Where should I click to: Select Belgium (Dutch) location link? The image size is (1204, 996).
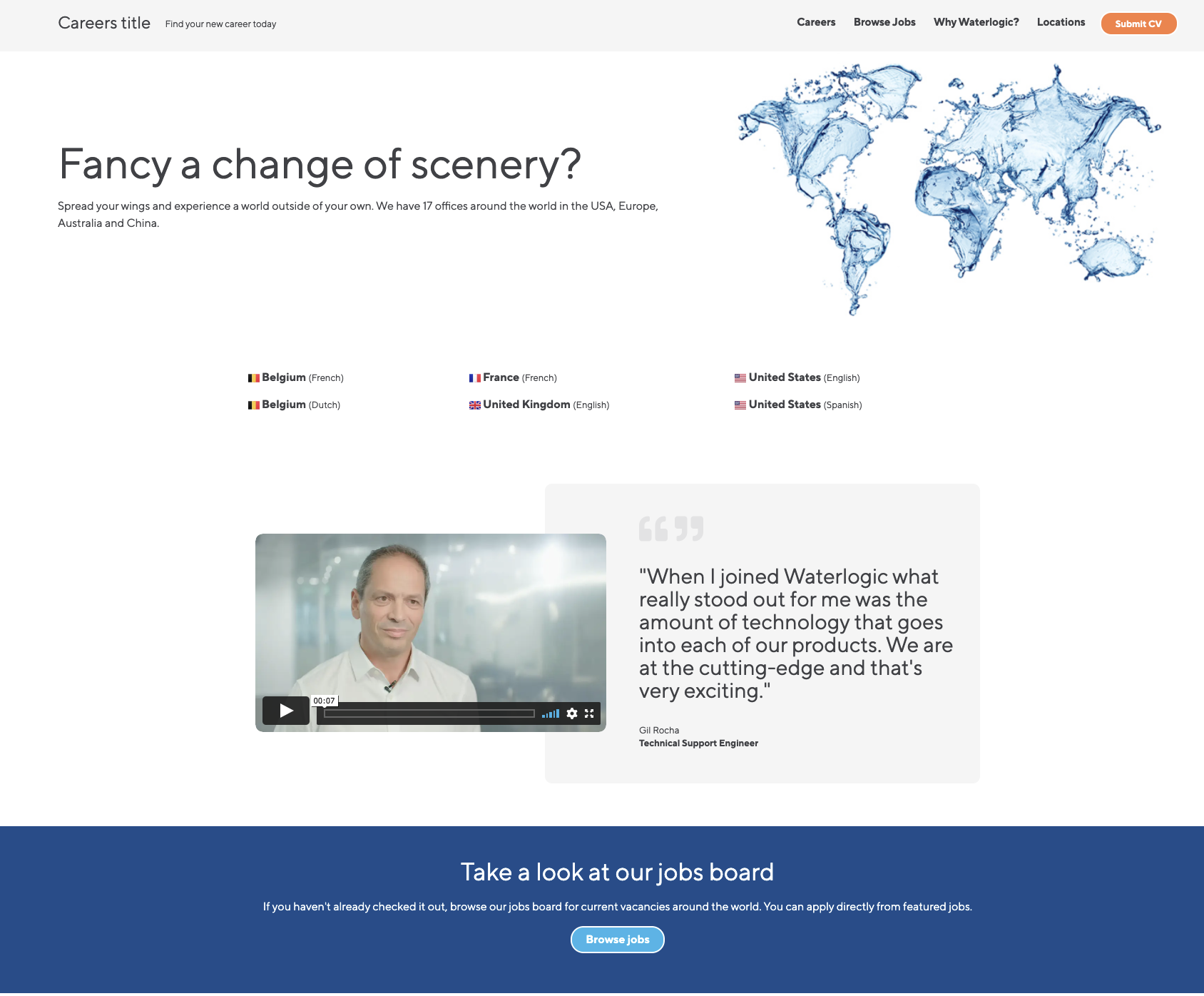pyautogui.click(x=294, y=405)
